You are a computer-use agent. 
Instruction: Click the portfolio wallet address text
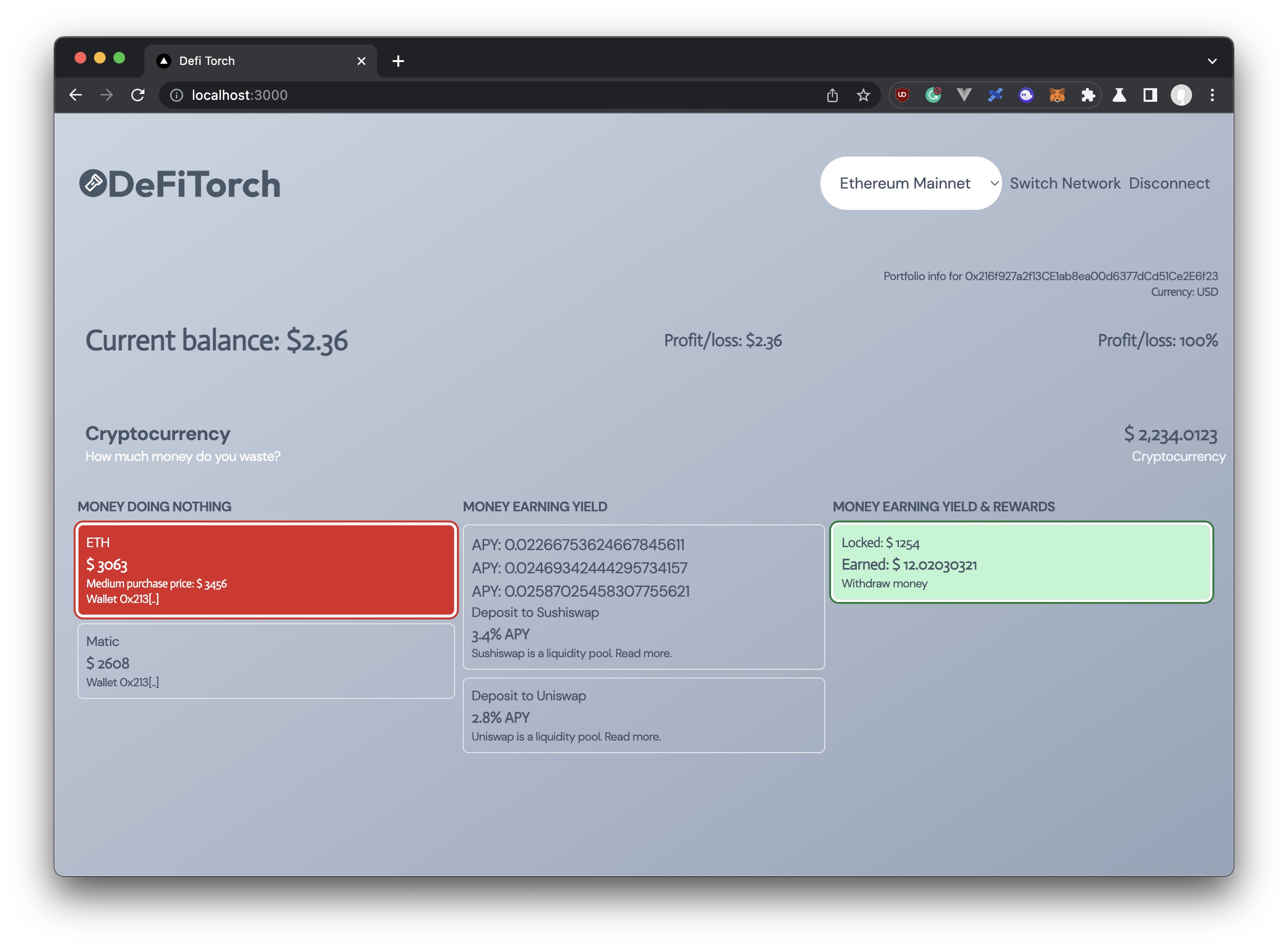click(x=1091, y=276)
